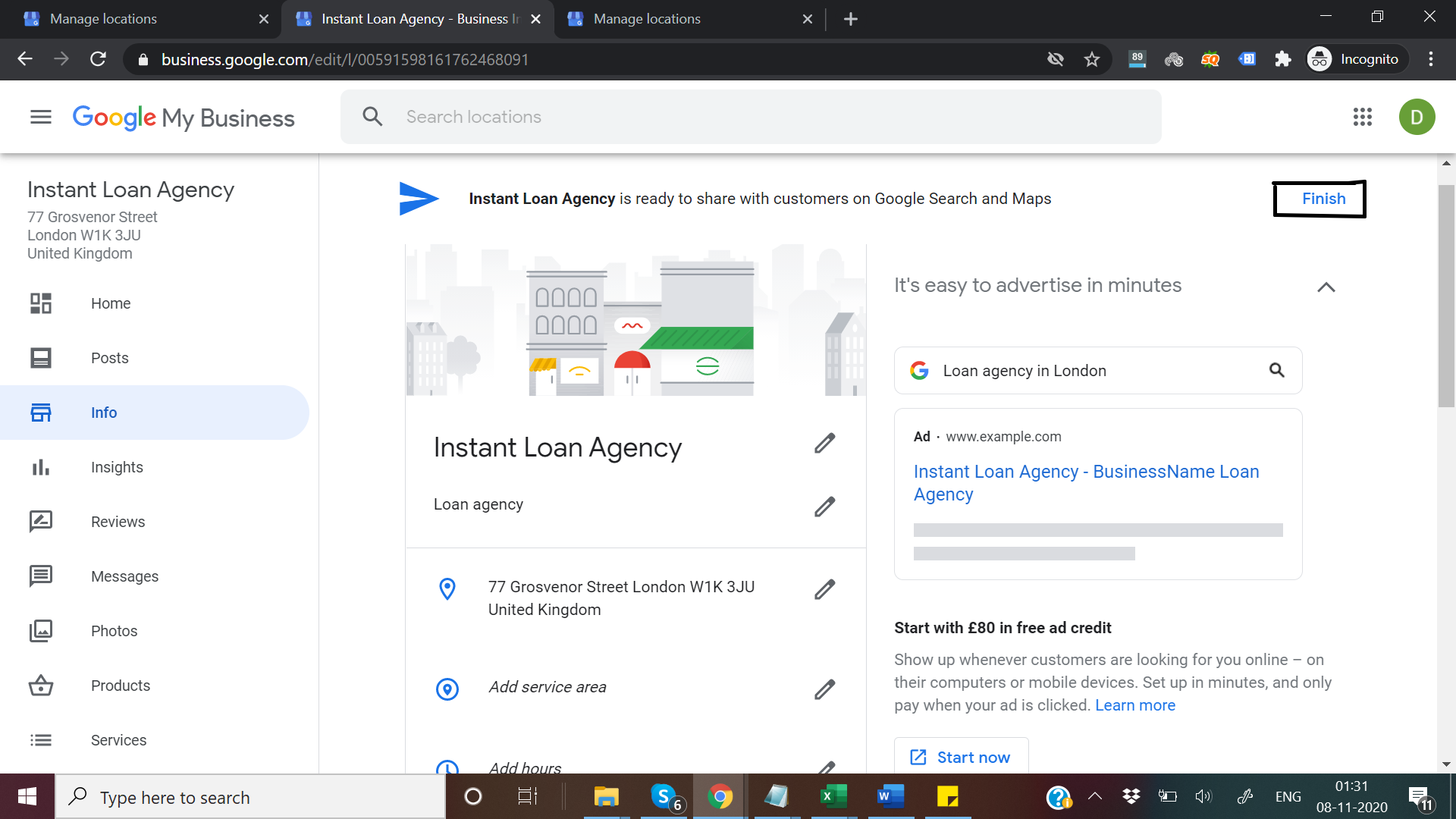Open the Task View button
This screenshot has width=1456, height=819.
point(527,796)
